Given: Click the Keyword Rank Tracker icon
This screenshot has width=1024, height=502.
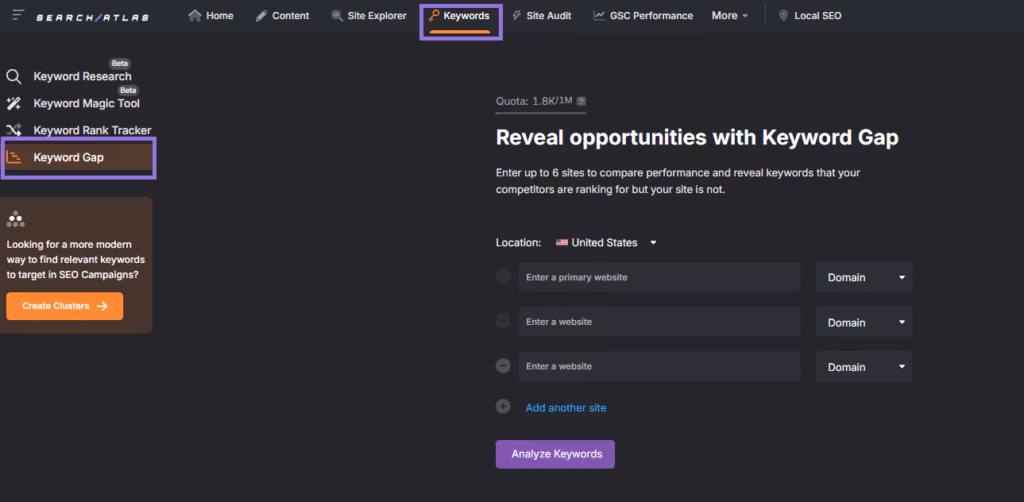Looking at the screenshot, I should 14,130.
